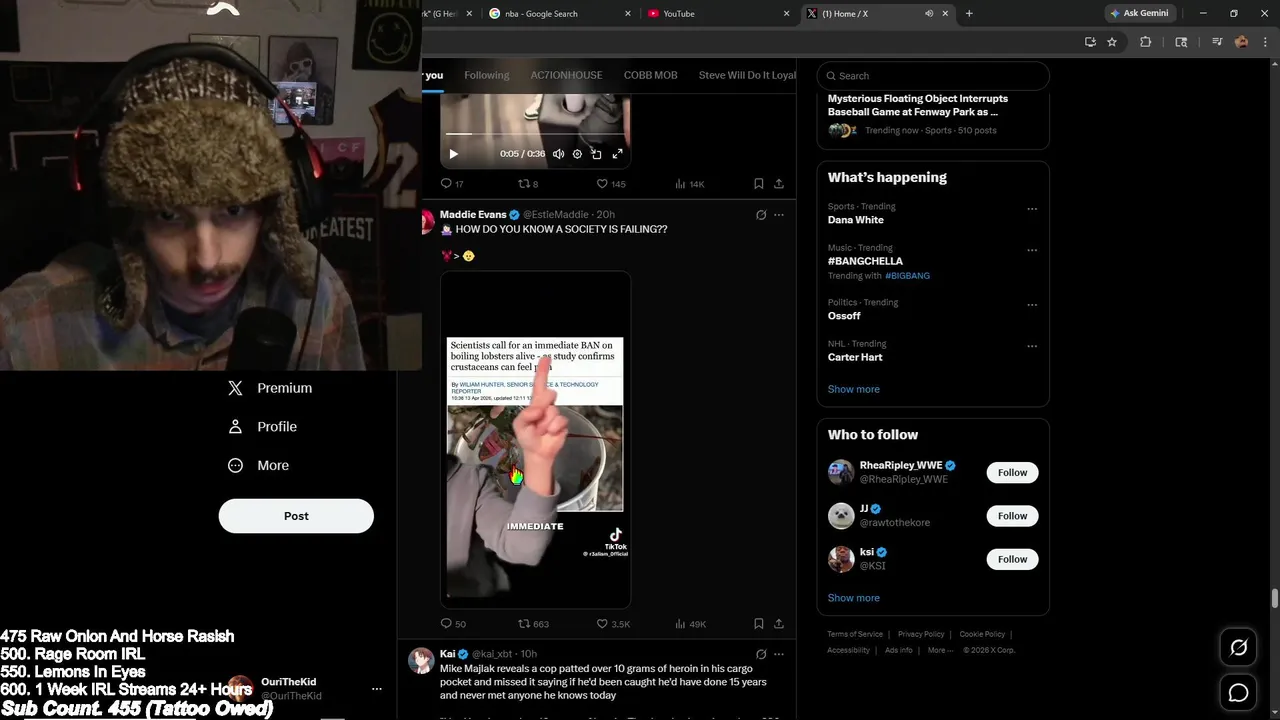Open Grok icon on Kai's post
1280x720 pixels.
click(x=761, y=654)
